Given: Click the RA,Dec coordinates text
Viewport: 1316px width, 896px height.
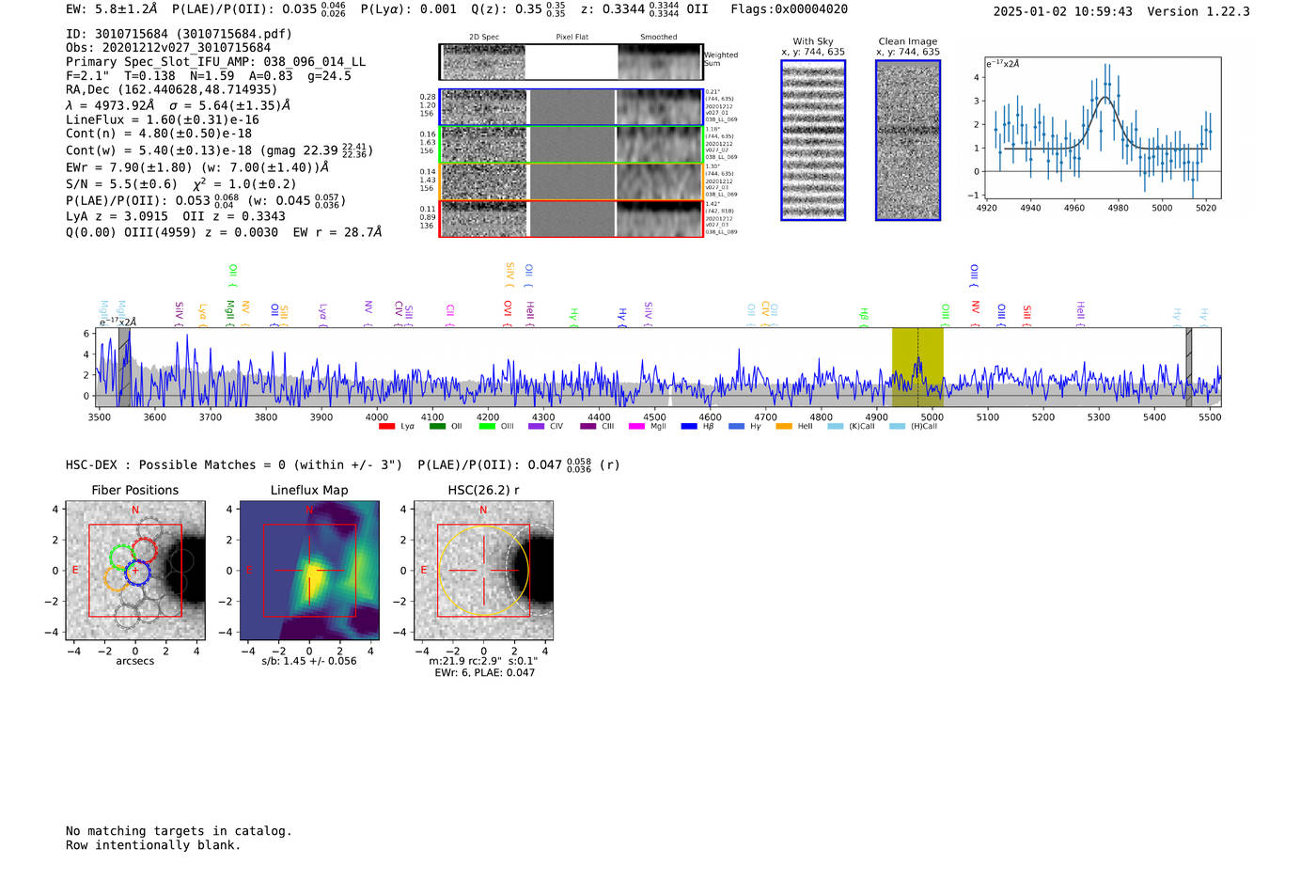Looking at the screenshot, I should pyautogui.click(x=172, y=90).
